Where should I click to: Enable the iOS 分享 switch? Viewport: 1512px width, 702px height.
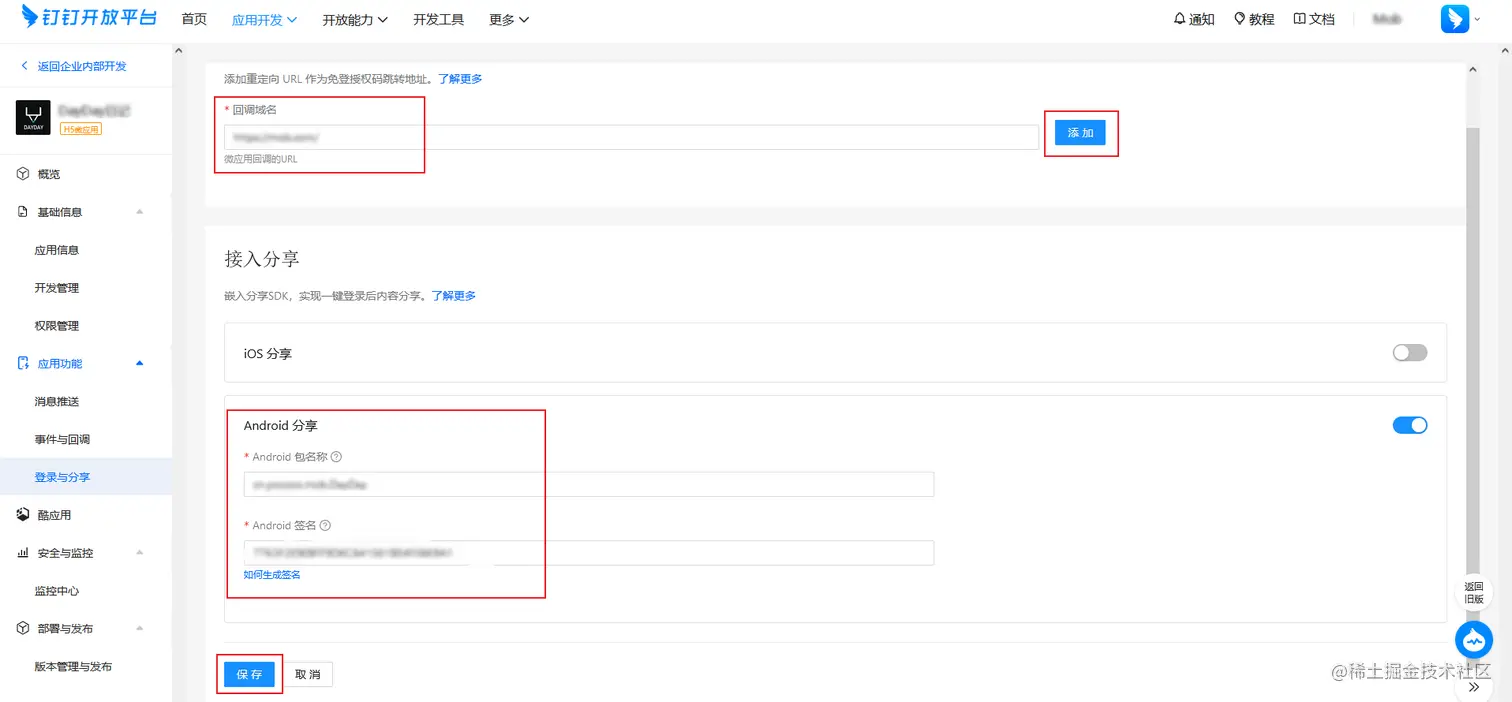[x=1410, y=353]
